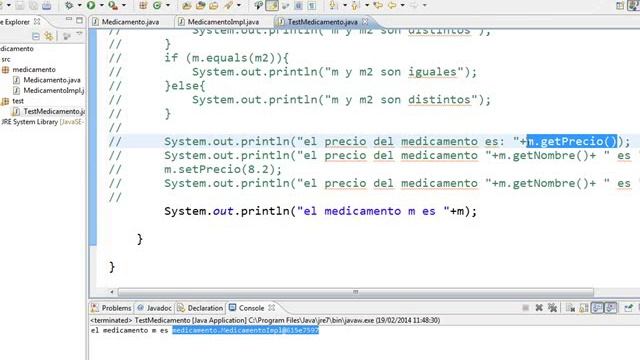
Task: Maximize the Package Explorer panel
Action: pyautogui.click(x=80, y=20)
